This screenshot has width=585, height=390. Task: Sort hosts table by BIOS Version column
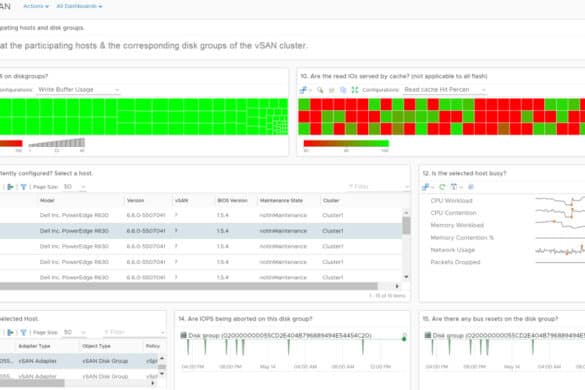point(232,201)
